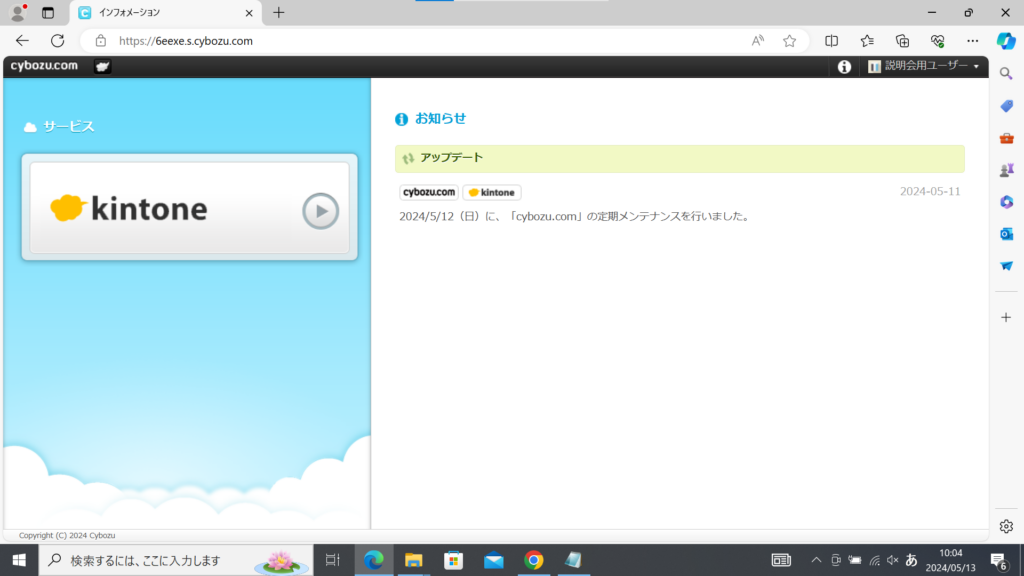This screenshot has height=576, width=1024.
Task: Add this page to favorites star
Action: 789,41
